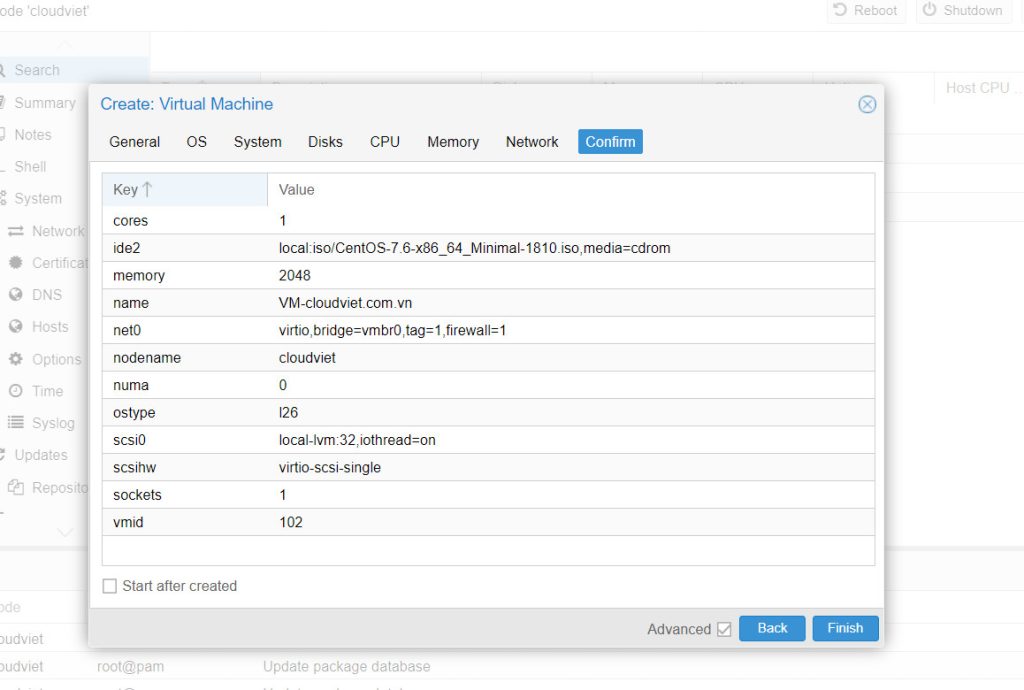This screenshot has width=1024, height=690.
Task: Click the Value column header
Action: click(x=571, y=189)
